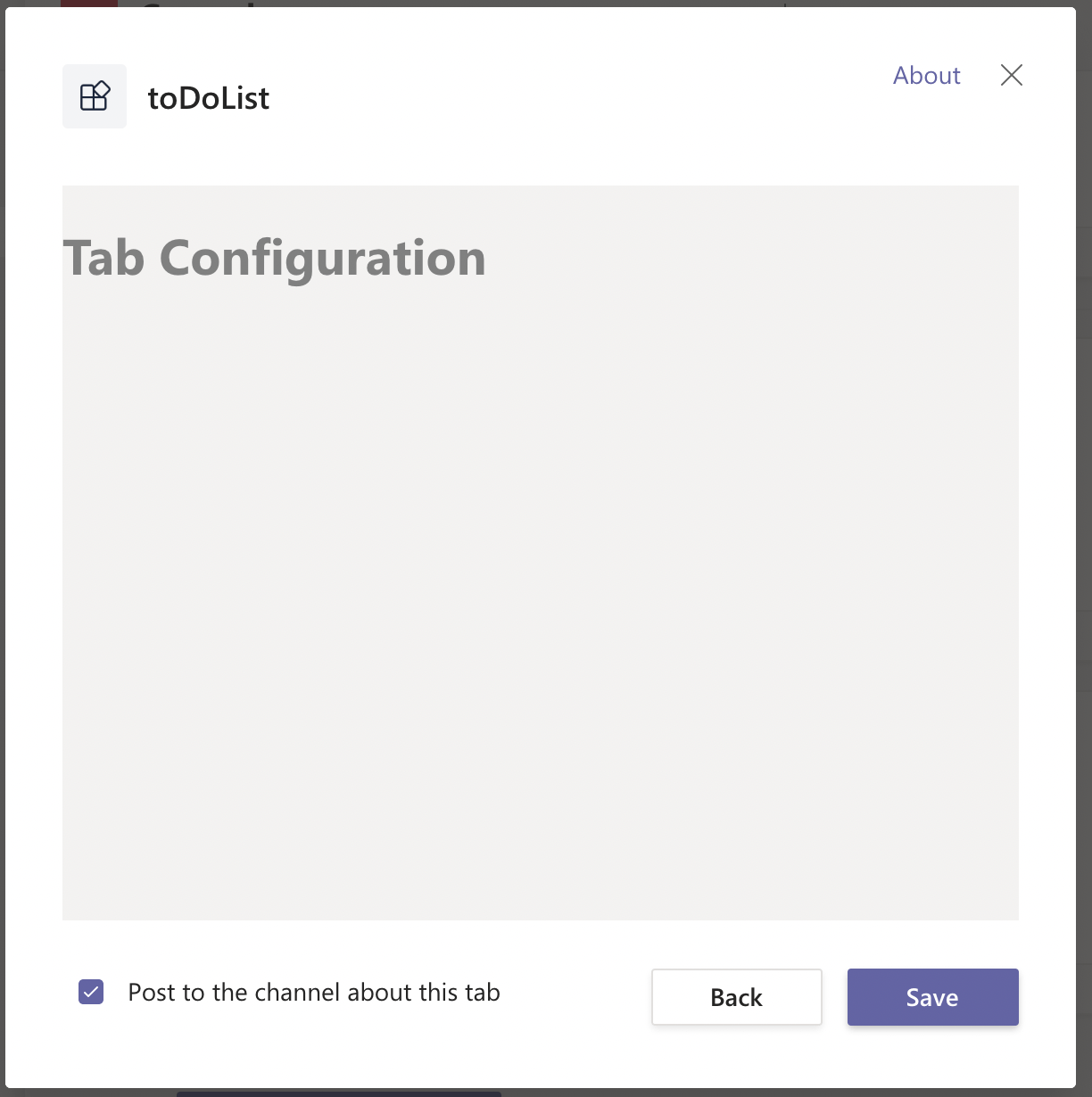
Task: Hit the purple Save button
Action: [x=932, y=996]
